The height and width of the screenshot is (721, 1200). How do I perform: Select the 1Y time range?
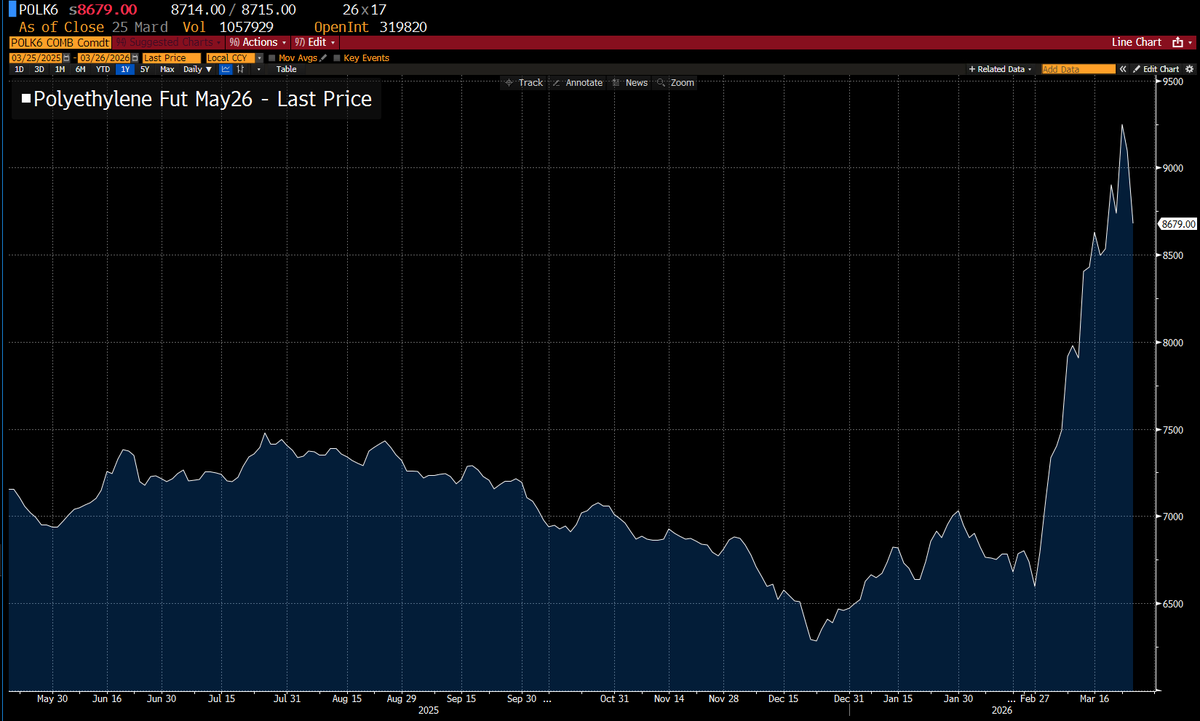click(125, 69)
